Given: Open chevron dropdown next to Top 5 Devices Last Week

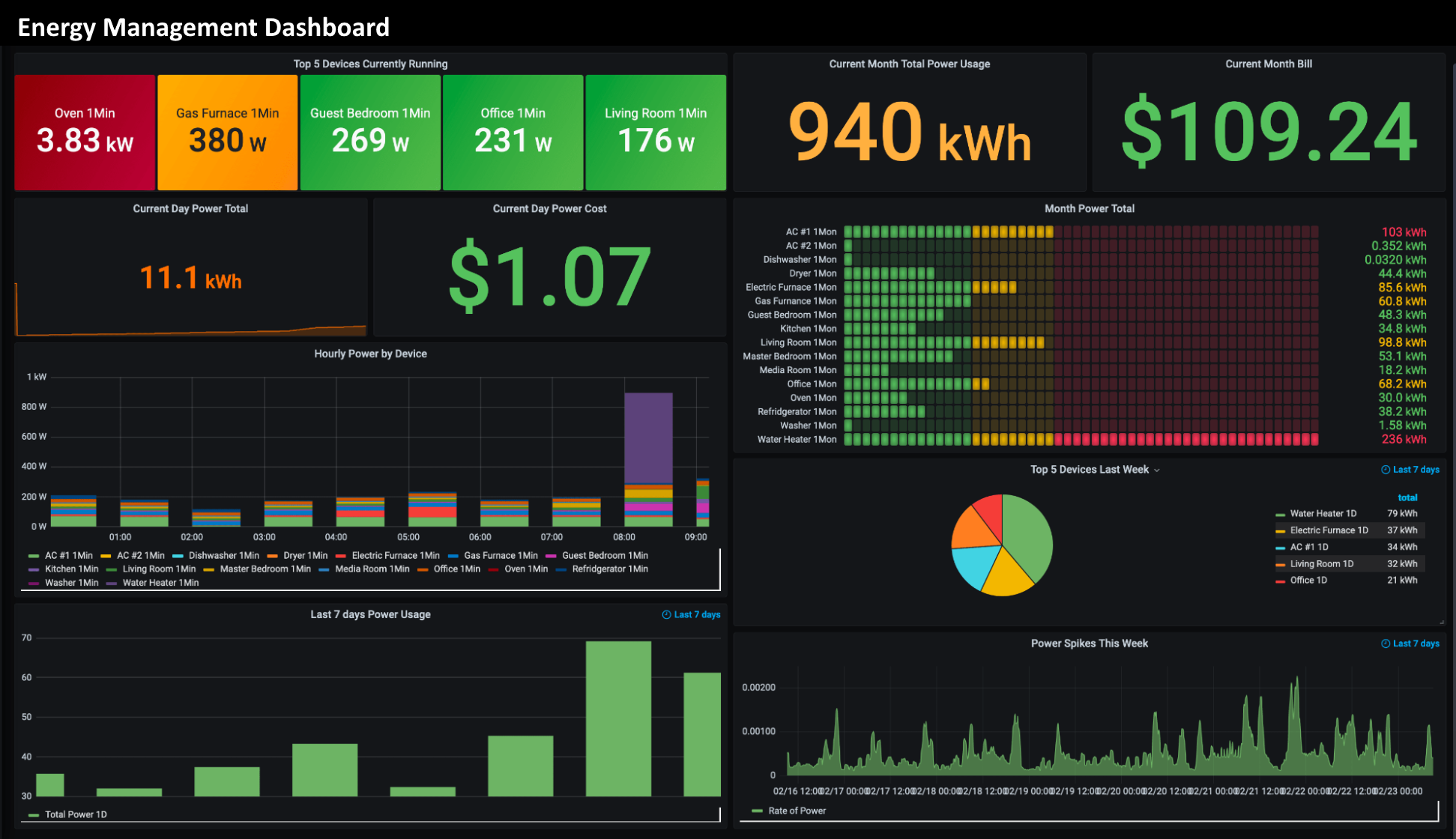Looking at the screenshot, I should click(x=1157, y=470).
